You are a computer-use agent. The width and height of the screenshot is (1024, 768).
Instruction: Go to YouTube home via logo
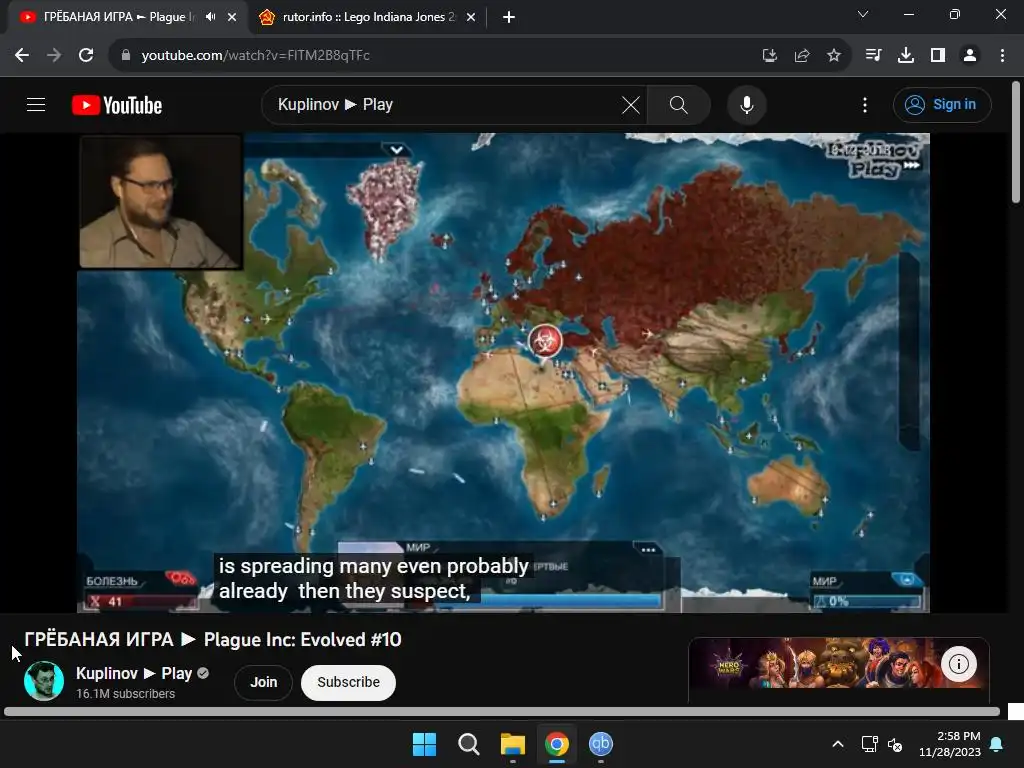tap(117, 104)
